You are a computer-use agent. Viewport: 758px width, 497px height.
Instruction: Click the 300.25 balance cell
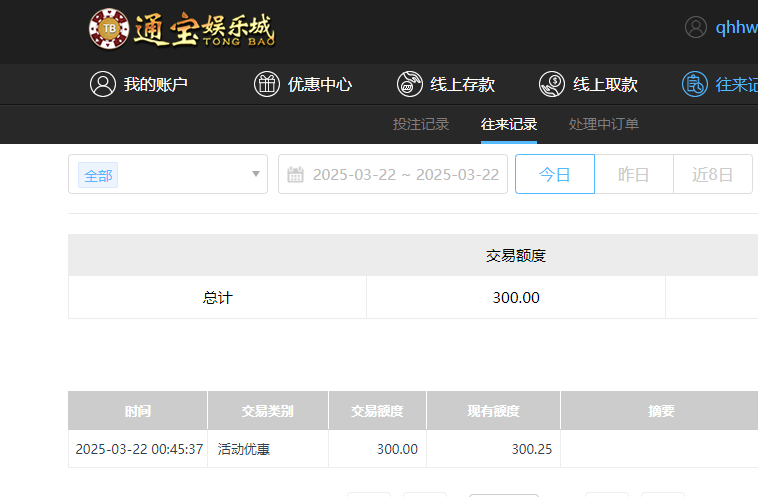pos(493,449)
